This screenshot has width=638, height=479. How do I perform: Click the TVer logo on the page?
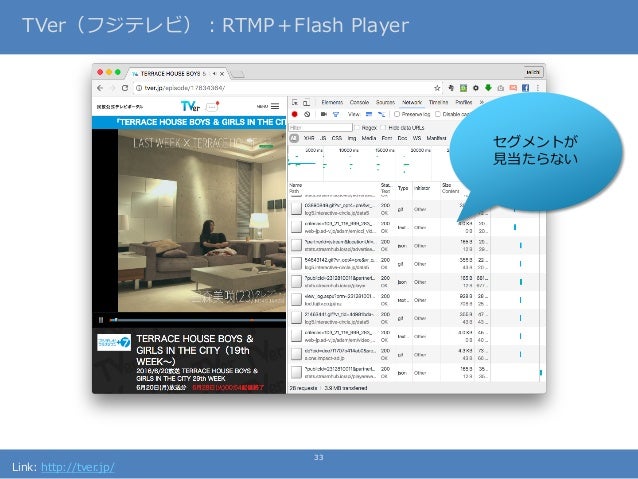tap(190, 106)
